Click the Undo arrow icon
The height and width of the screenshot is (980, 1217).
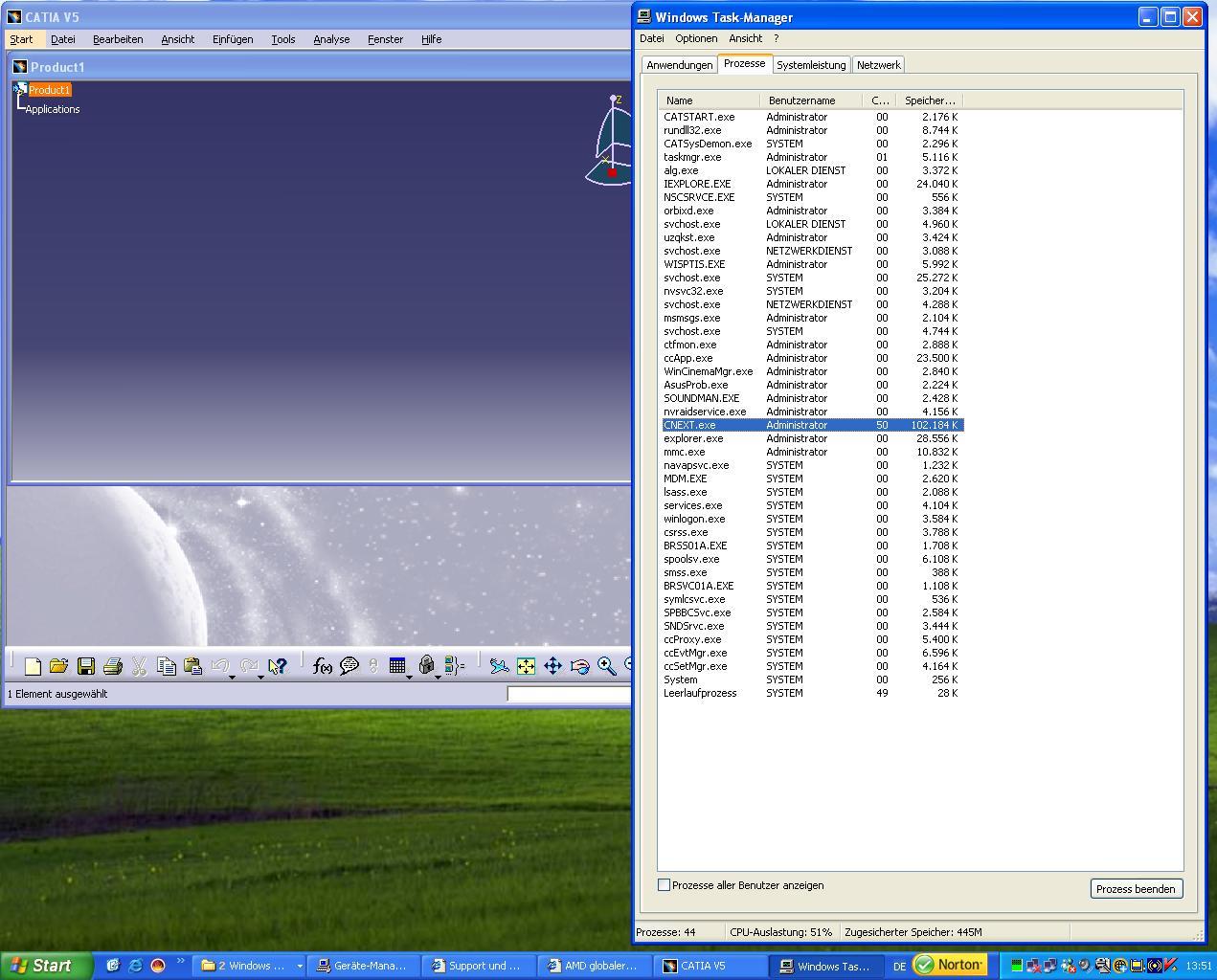[219, 666]
